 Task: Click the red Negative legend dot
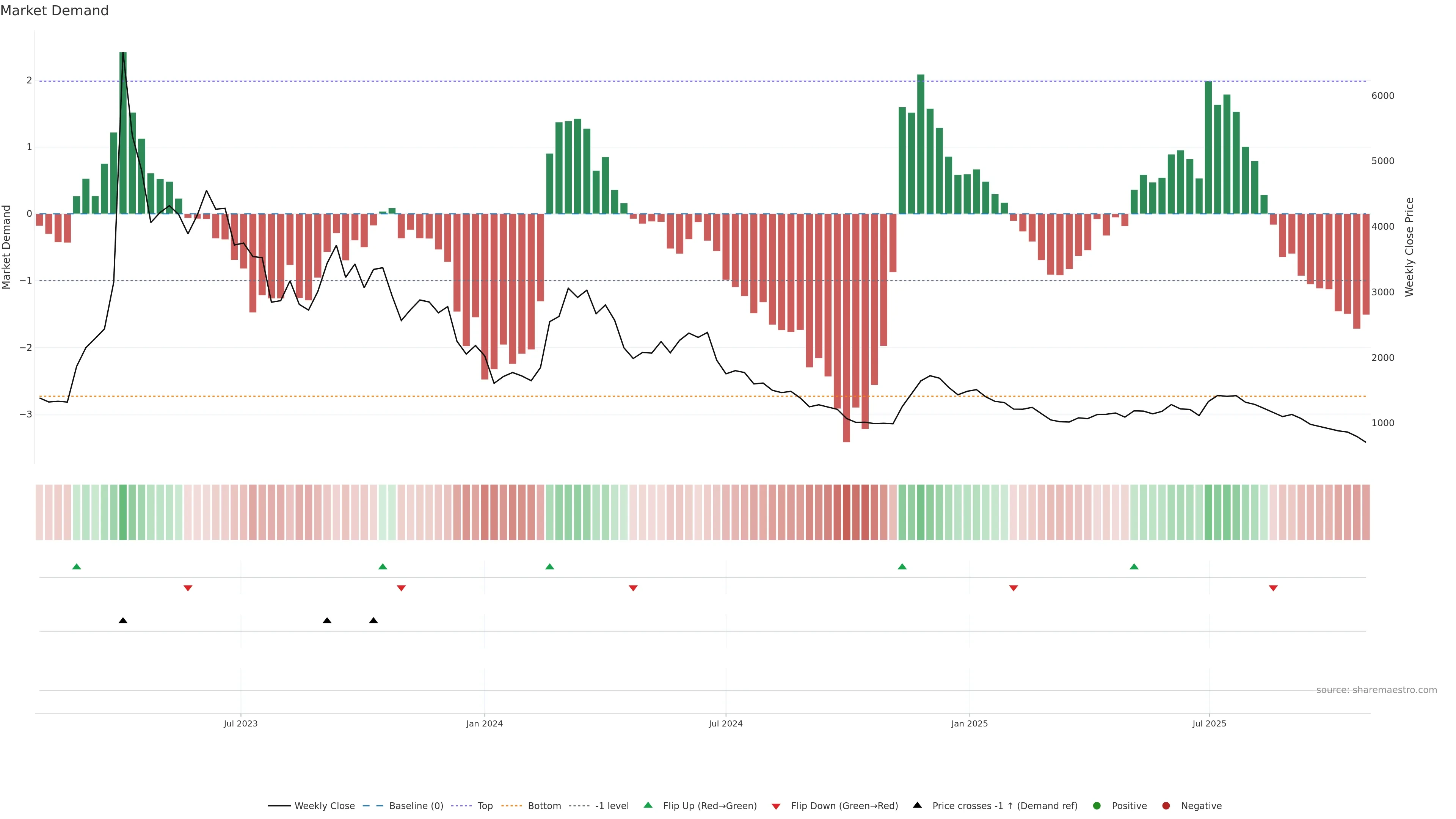click(x=1166, y=805)
